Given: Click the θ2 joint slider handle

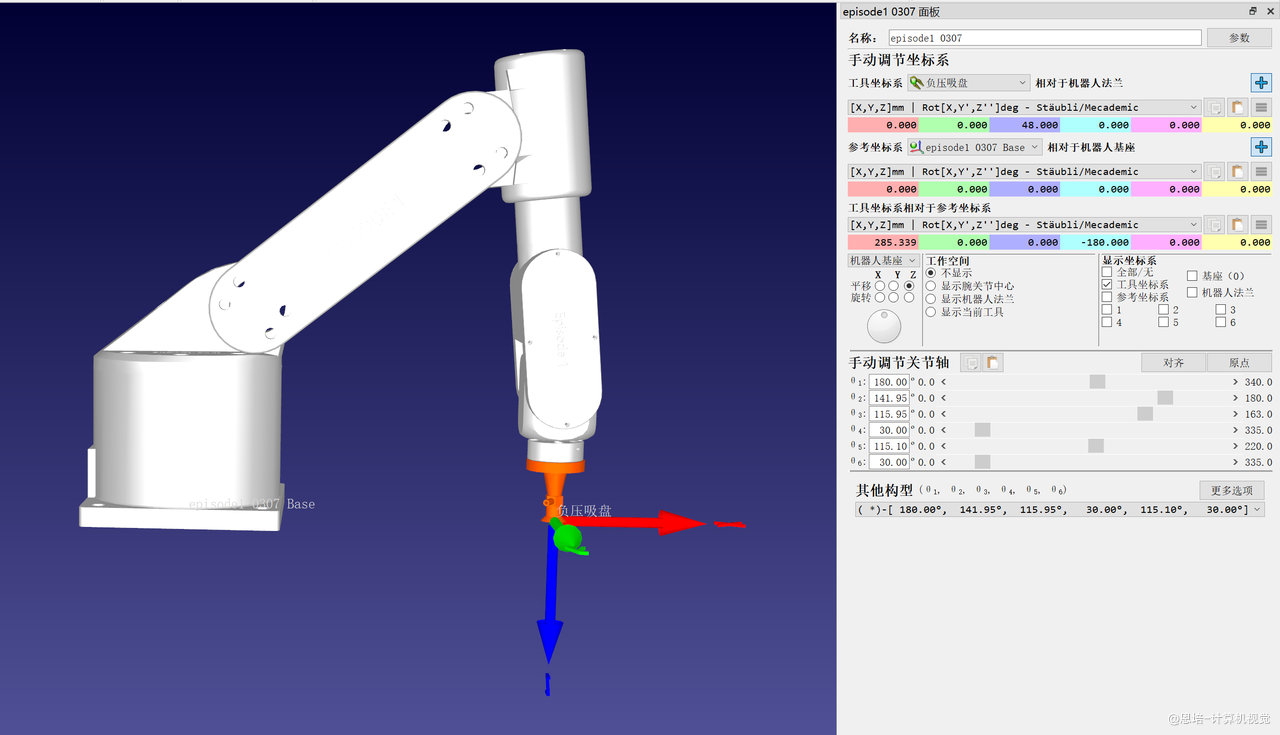Looking at the screenshot, I should coord(1165,398).
